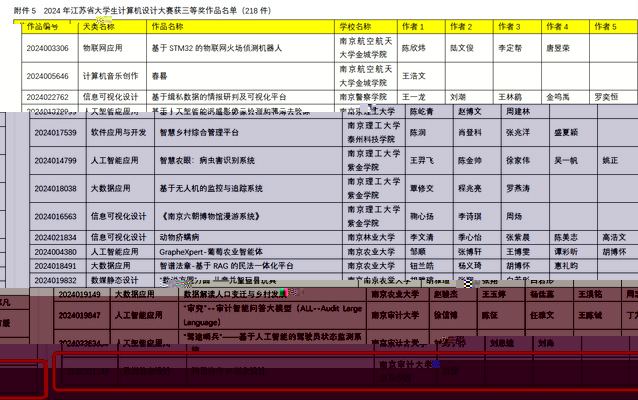Click work ID cell 2024005646
638x400 pixels.
48,75
